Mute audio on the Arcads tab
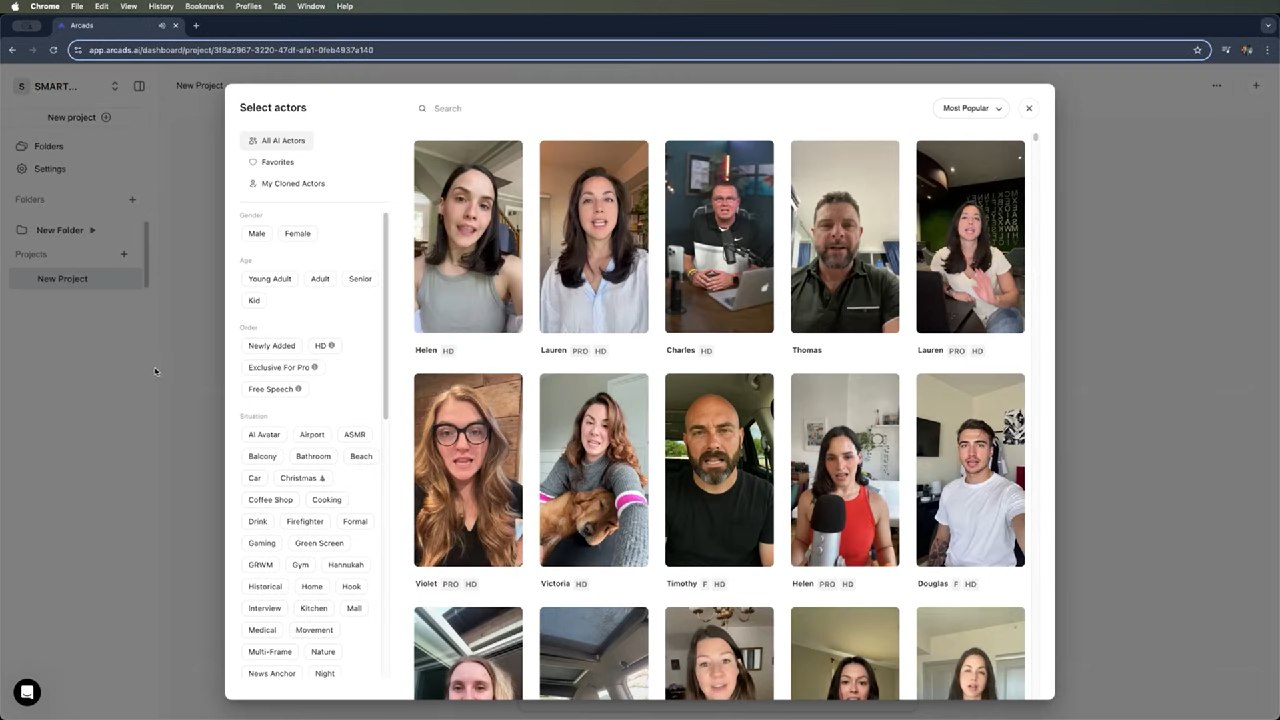This screenshot has width=1280, height=720. [162, 26]
